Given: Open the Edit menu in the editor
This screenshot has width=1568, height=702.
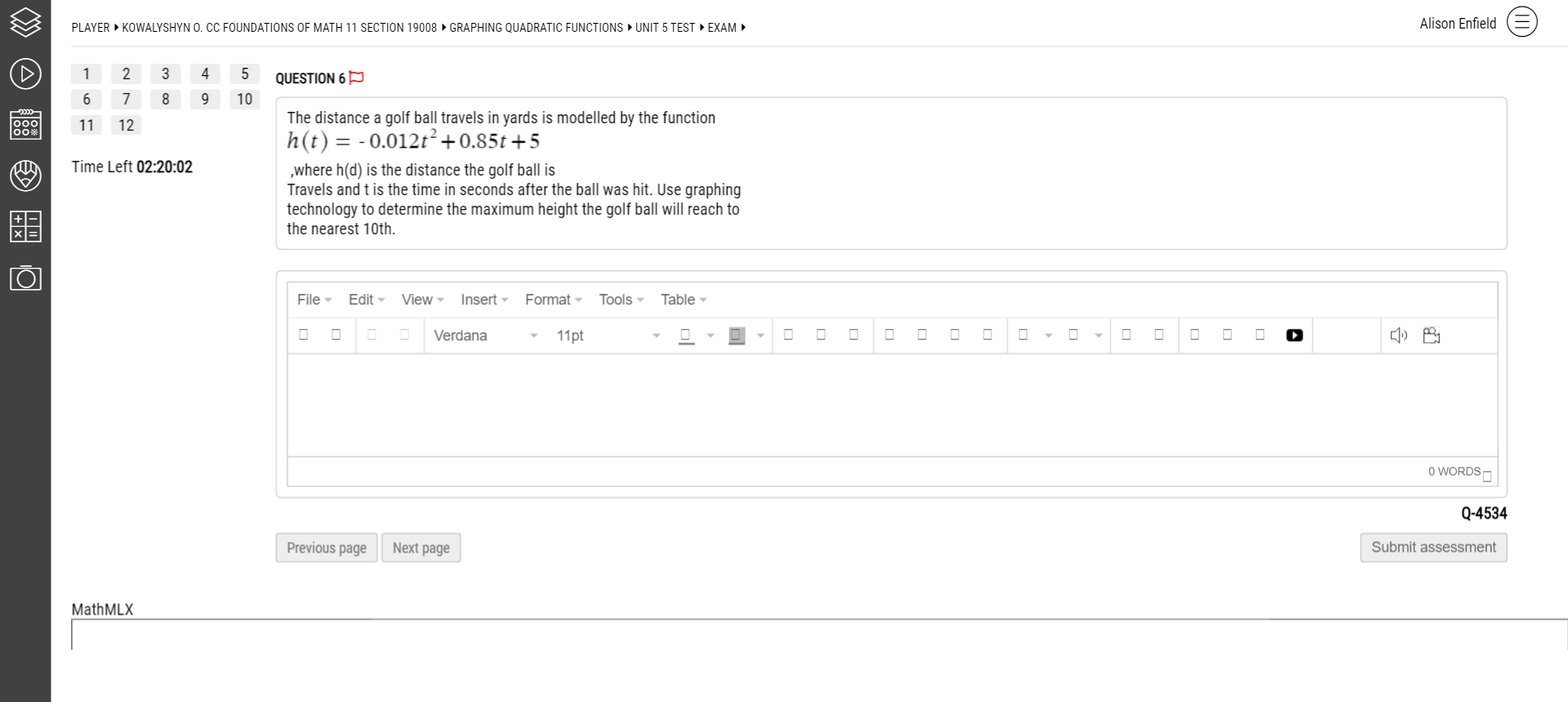Looking at the screenshot, I should [x=366, y=300].
